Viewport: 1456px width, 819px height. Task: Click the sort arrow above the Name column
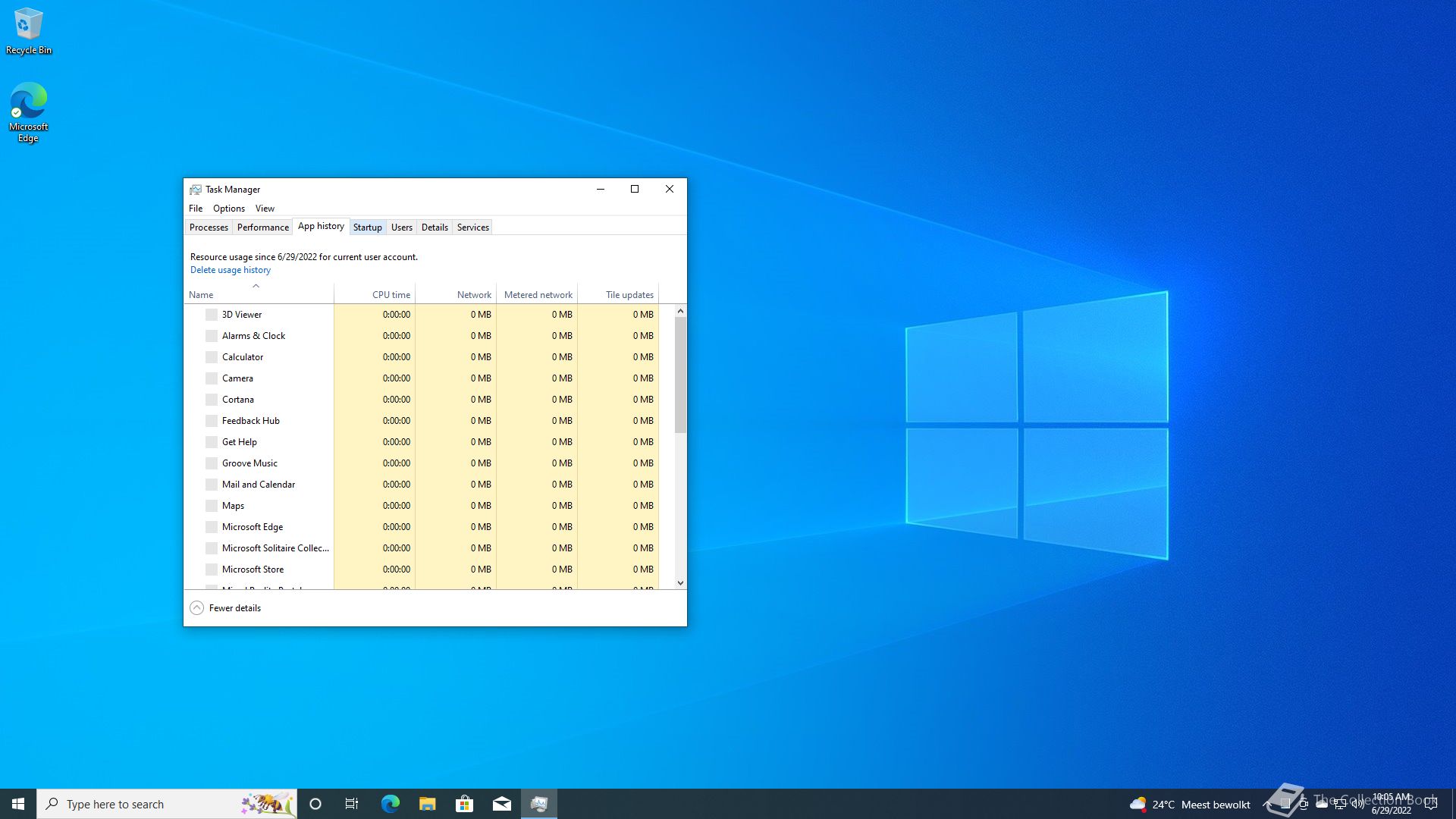[x=256, y=286]
